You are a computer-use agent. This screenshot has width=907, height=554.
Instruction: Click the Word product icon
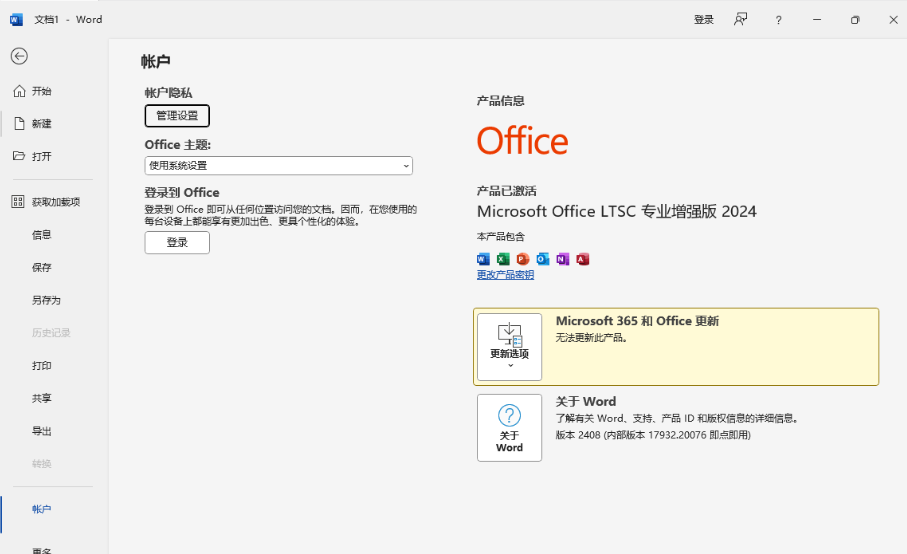tap(483, 259)
